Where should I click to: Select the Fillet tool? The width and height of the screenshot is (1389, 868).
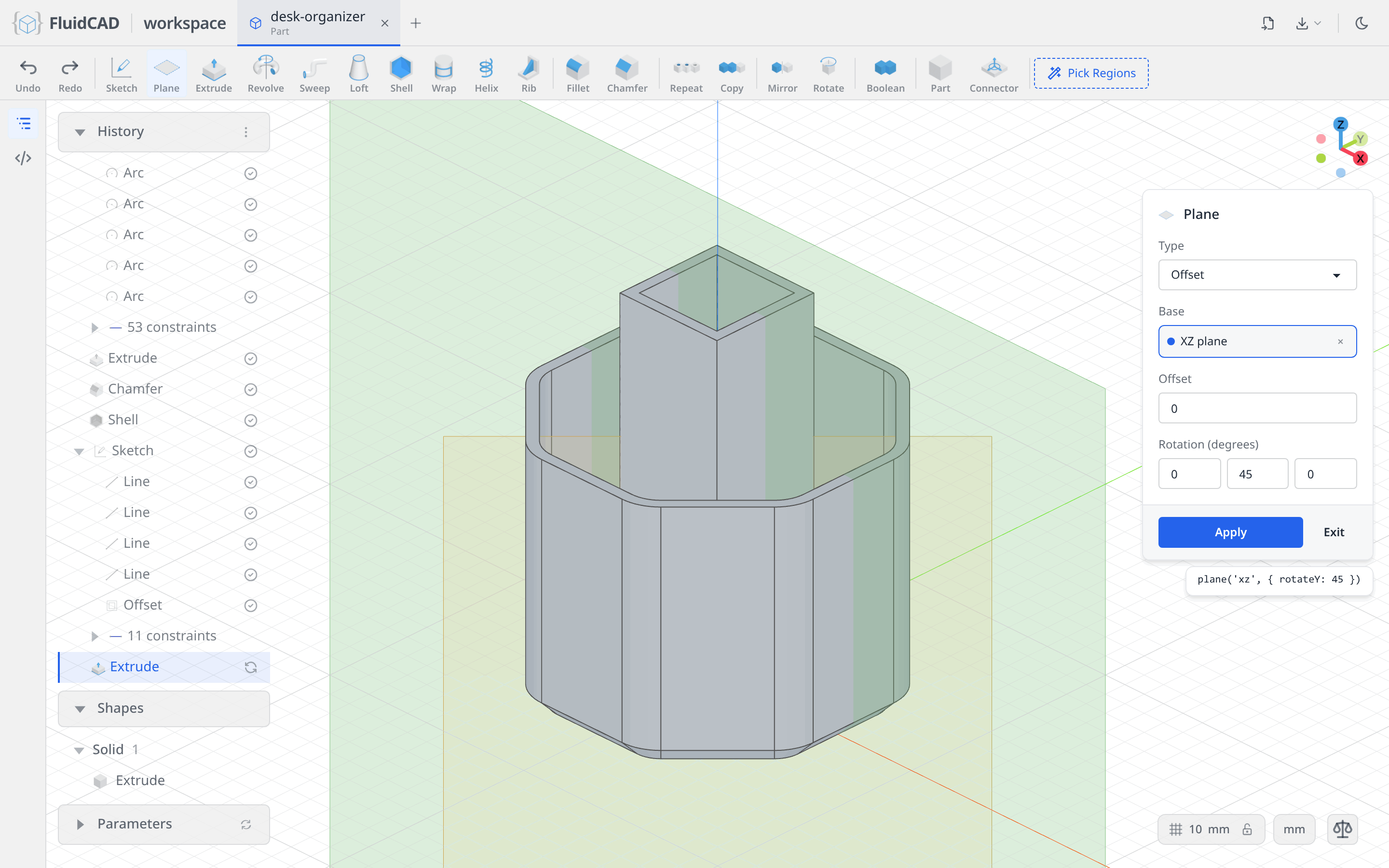coord(578,74)
